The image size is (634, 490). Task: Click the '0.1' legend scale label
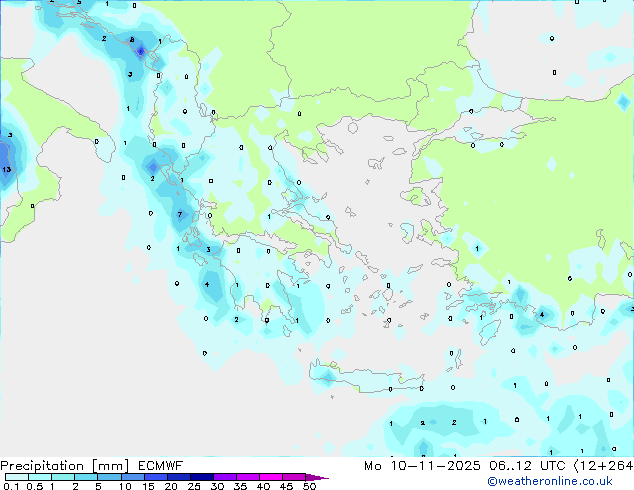tap(11, 486)
